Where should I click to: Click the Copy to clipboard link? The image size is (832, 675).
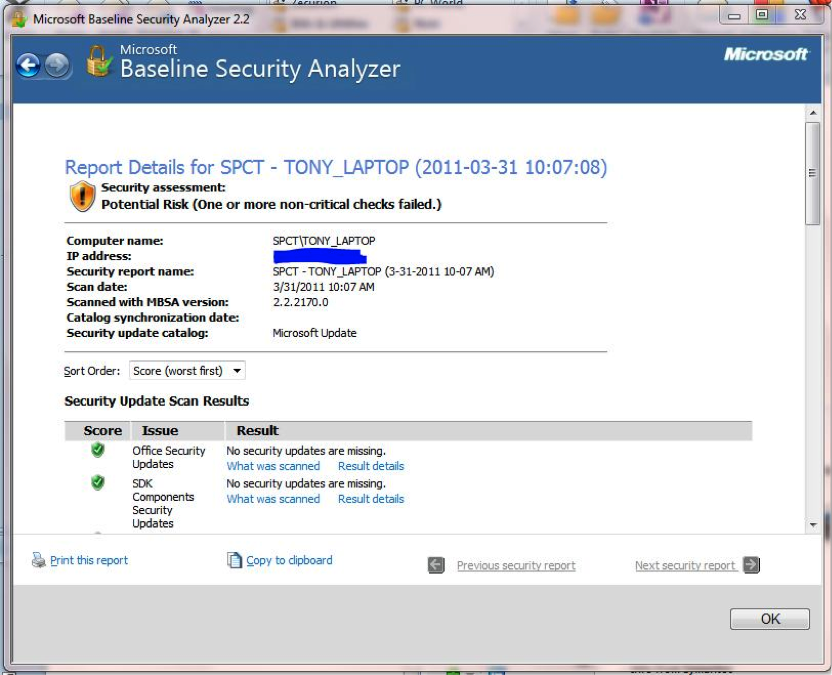289,561
